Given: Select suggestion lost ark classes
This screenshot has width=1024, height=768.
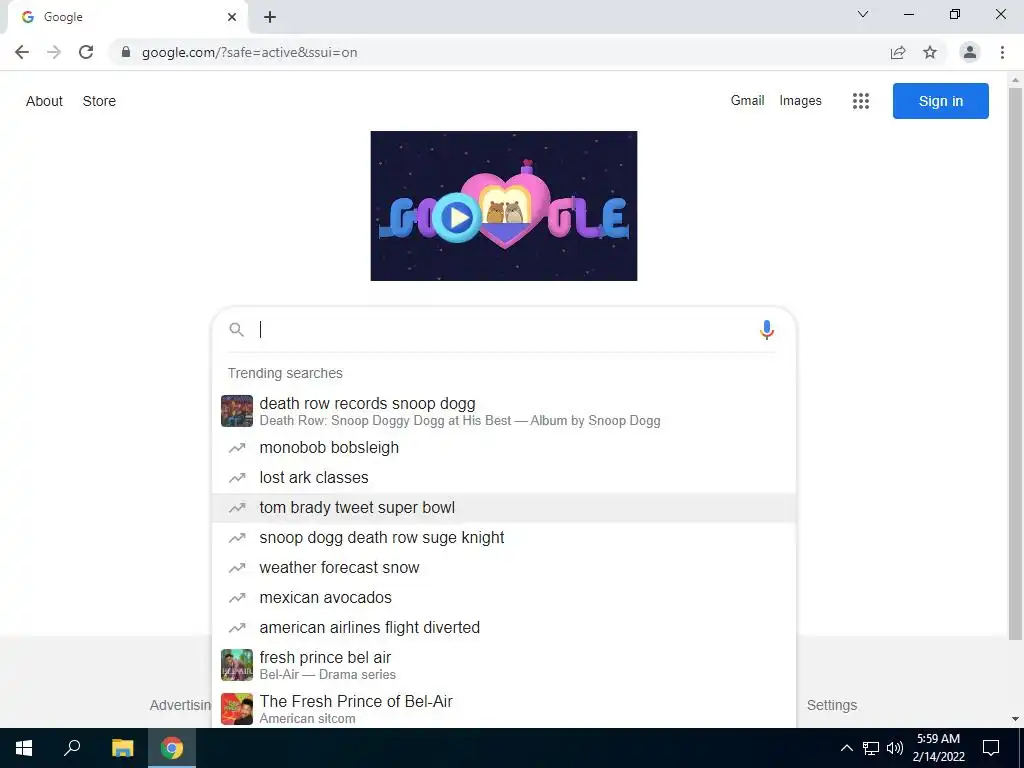Looking at the screenshot, I should 504,478.
